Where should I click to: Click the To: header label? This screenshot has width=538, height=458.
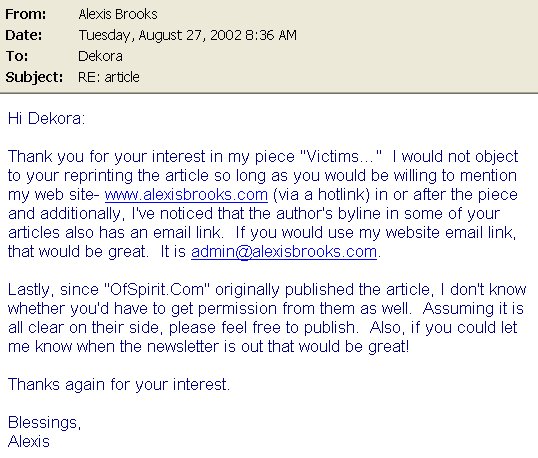(16, 56)
